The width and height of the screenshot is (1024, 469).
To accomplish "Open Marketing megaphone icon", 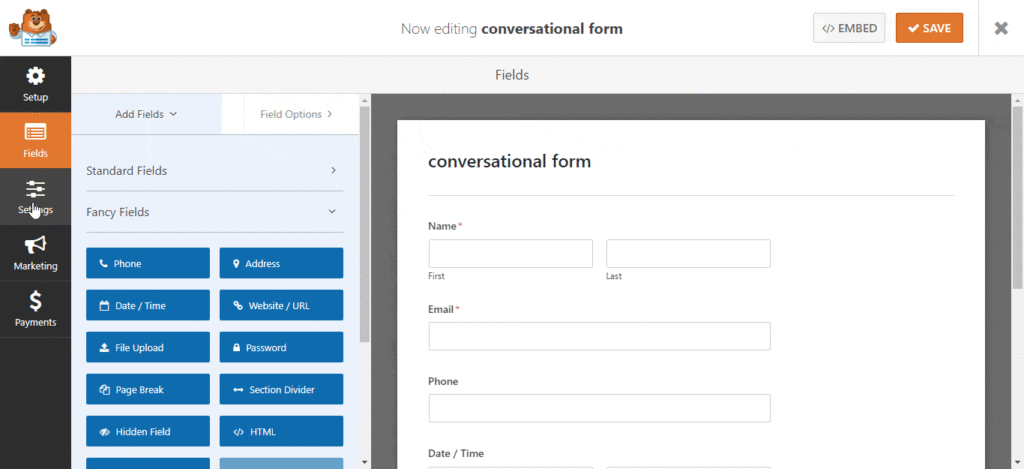I will [35, 245].
